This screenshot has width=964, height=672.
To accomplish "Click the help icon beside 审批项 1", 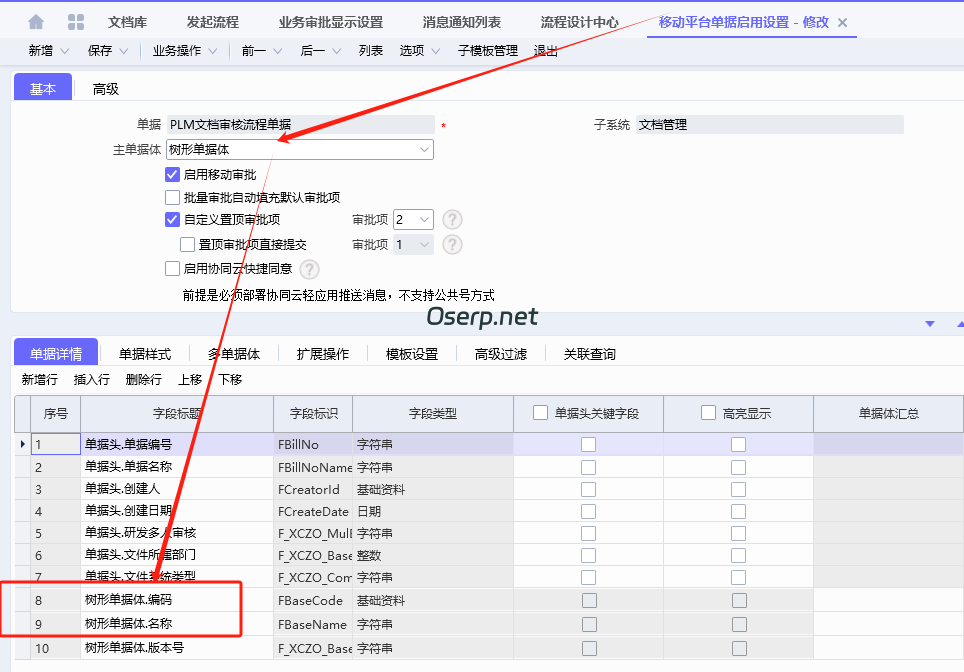I will pos(451,243).
